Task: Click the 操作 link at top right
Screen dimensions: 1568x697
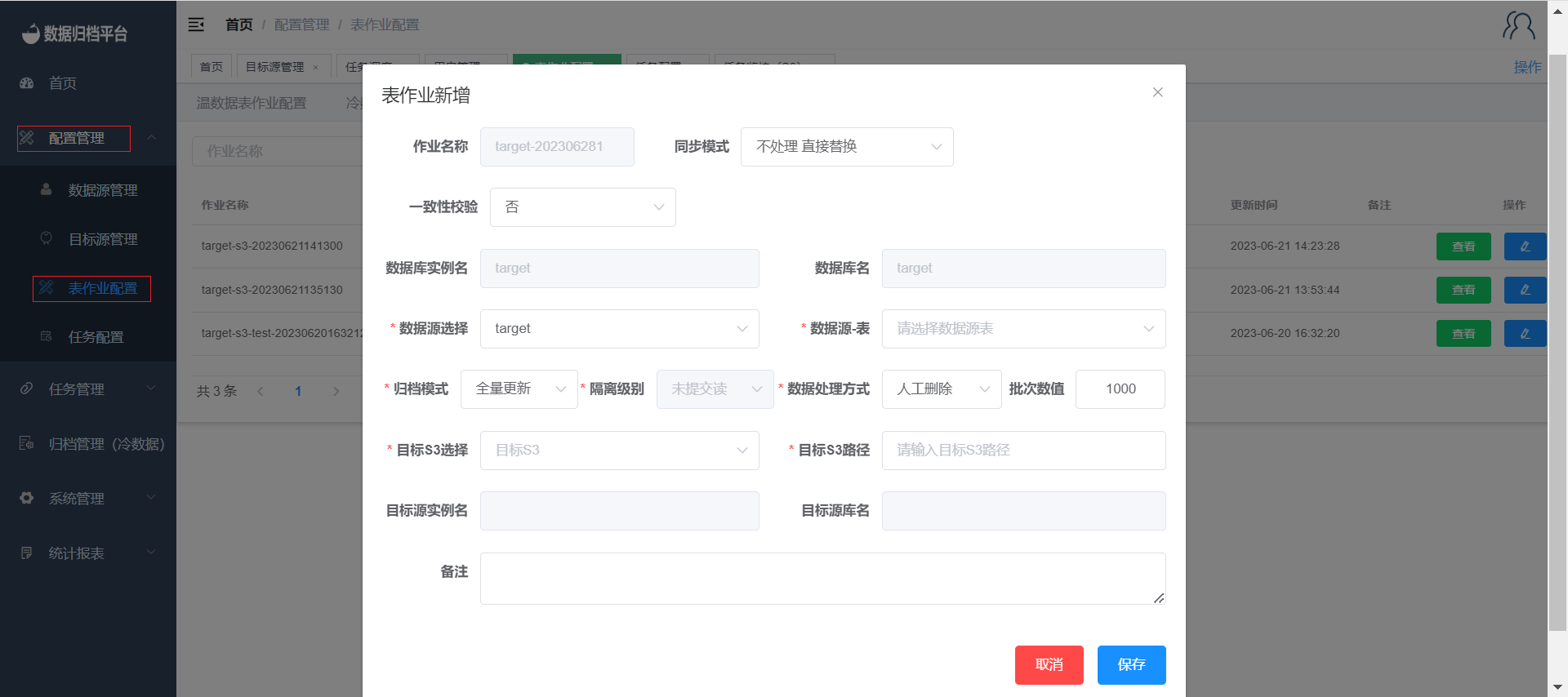Action: [1527, 67]
